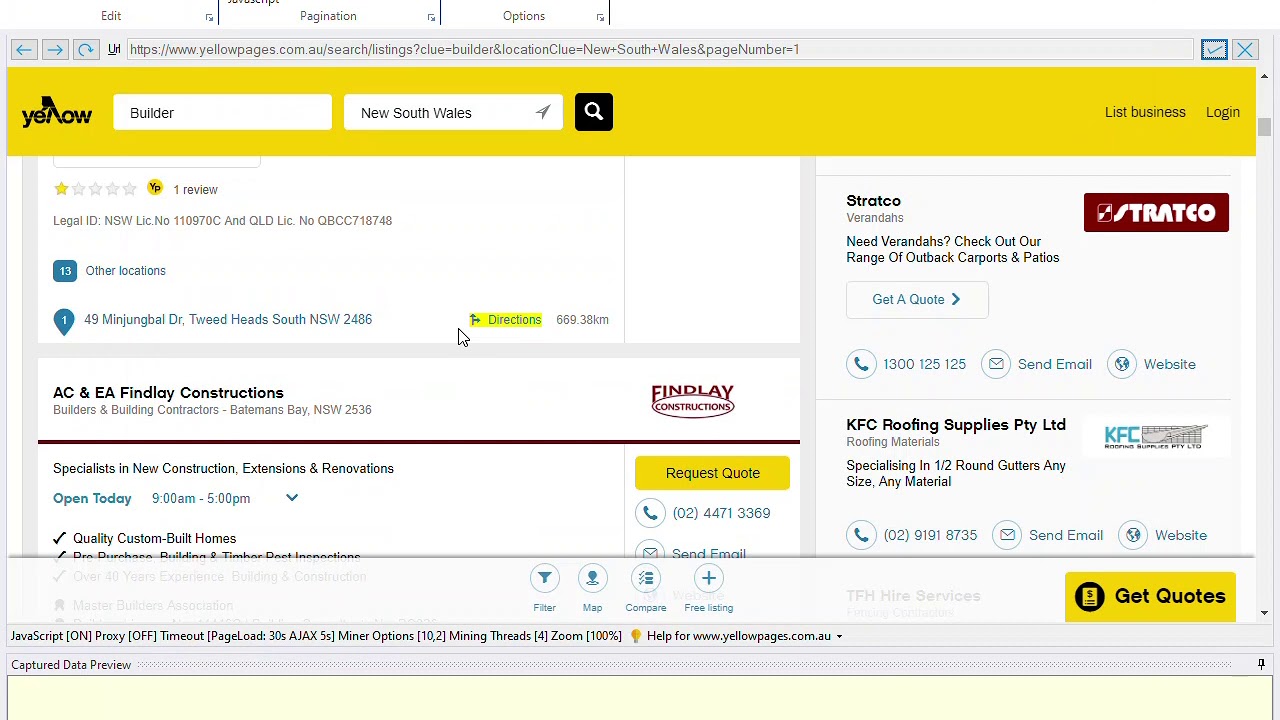
Task: Open the Stratco listing title
Action: click(x=873, y=201)
